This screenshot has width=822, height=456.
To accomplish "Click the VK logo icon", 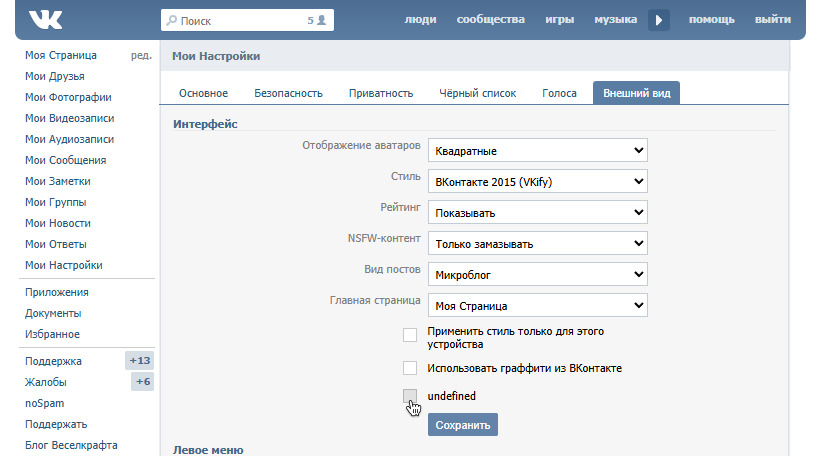I will click(x=46, y=19).
